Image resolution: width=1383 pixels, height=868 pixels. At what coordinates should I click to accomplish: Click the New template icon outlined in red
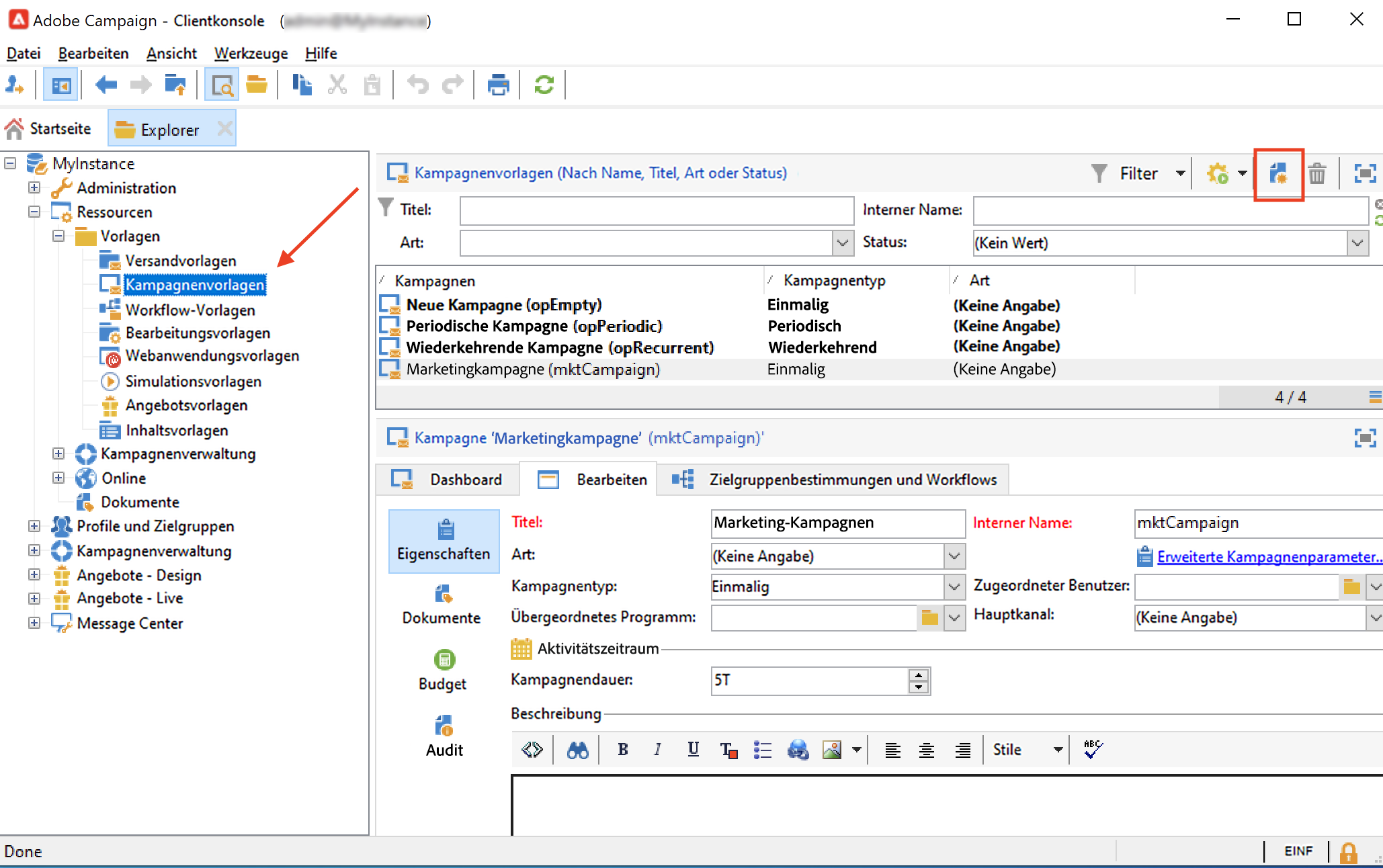(x=1278, y=174)
